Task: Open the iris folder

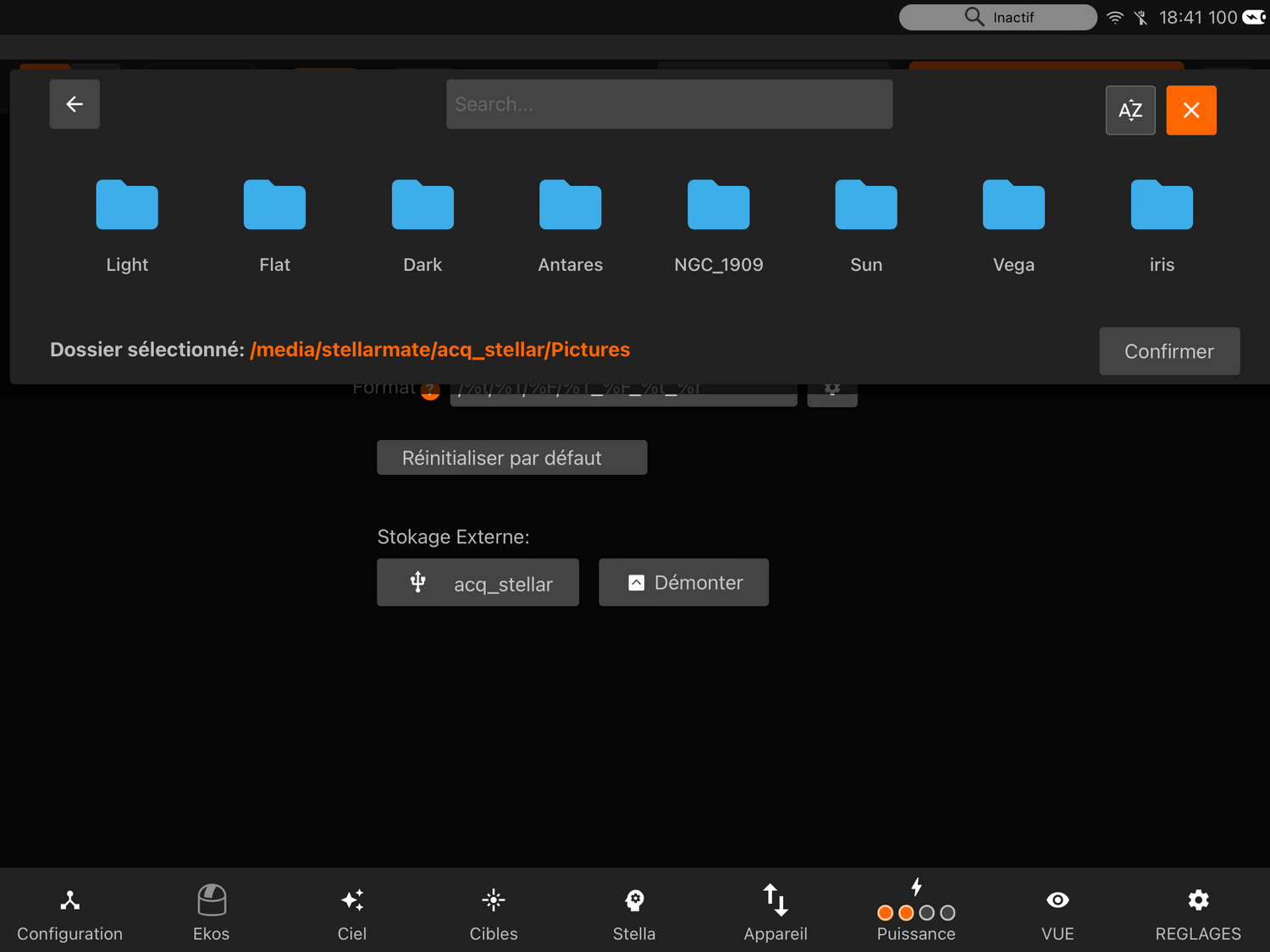Action: point(1162,226)
